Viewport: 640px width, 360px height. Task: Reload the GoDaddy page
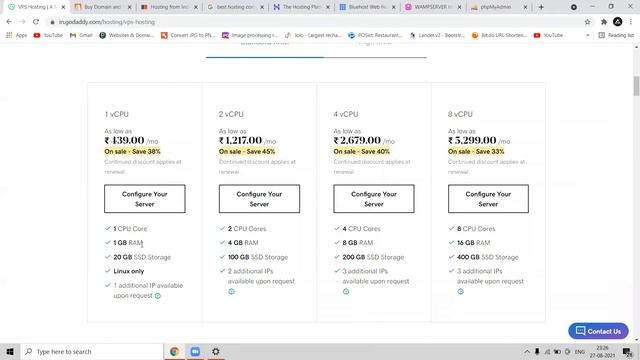tap(36, 22)
